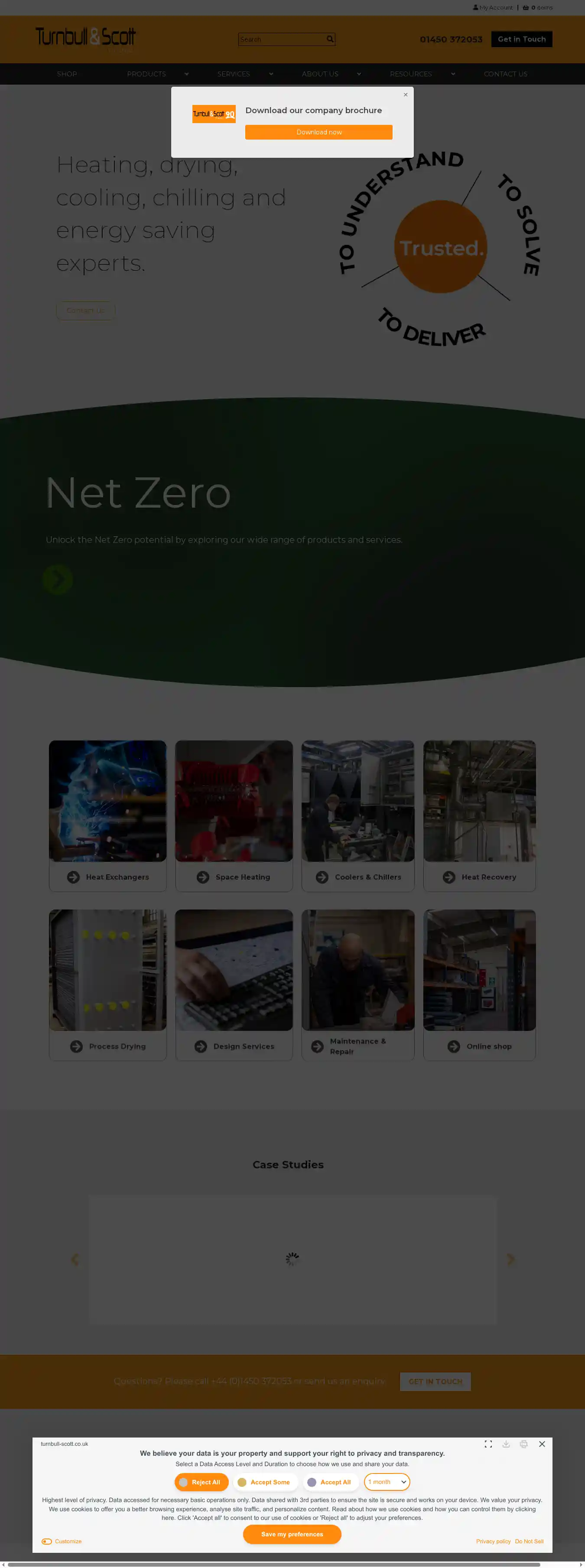Click the cookie banner download icon
The height and width of the screenshot is (1568, 585).
(x=506, y=1444)
